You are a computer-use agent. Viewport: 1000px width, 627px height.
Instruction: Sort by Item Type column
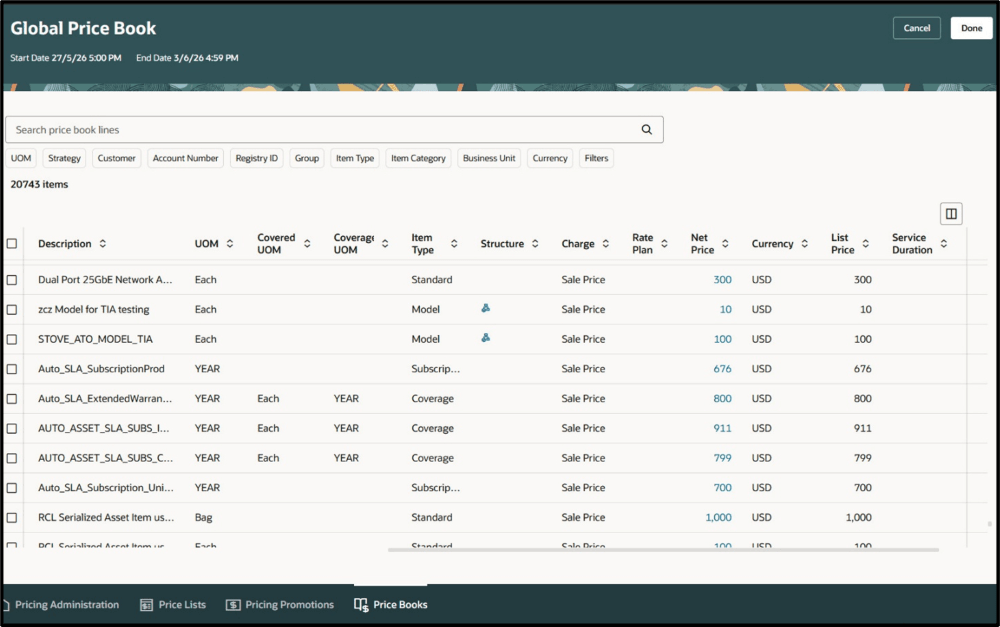click(x=454, y=244)
